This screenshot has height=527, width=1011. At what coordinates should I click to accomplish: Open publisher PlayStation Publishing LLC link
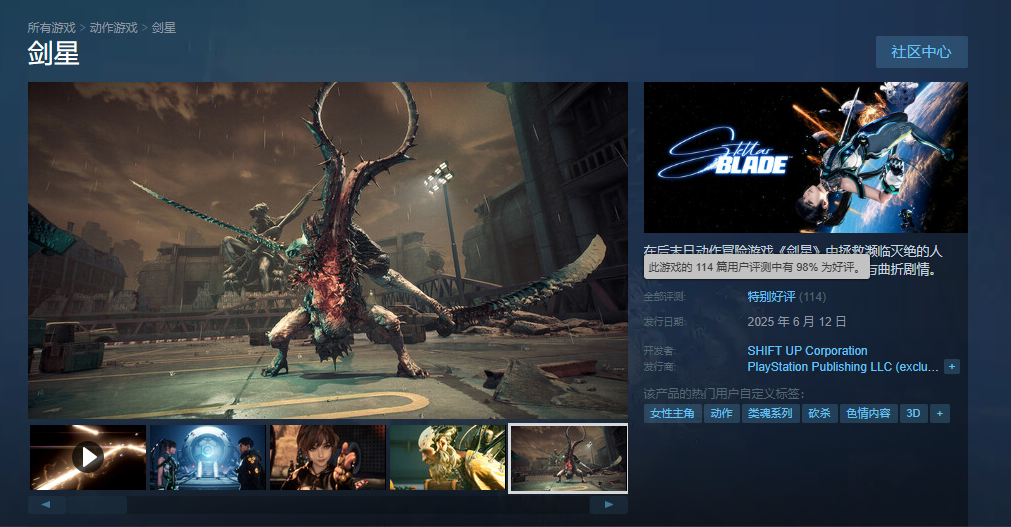[x=843, y=367]
